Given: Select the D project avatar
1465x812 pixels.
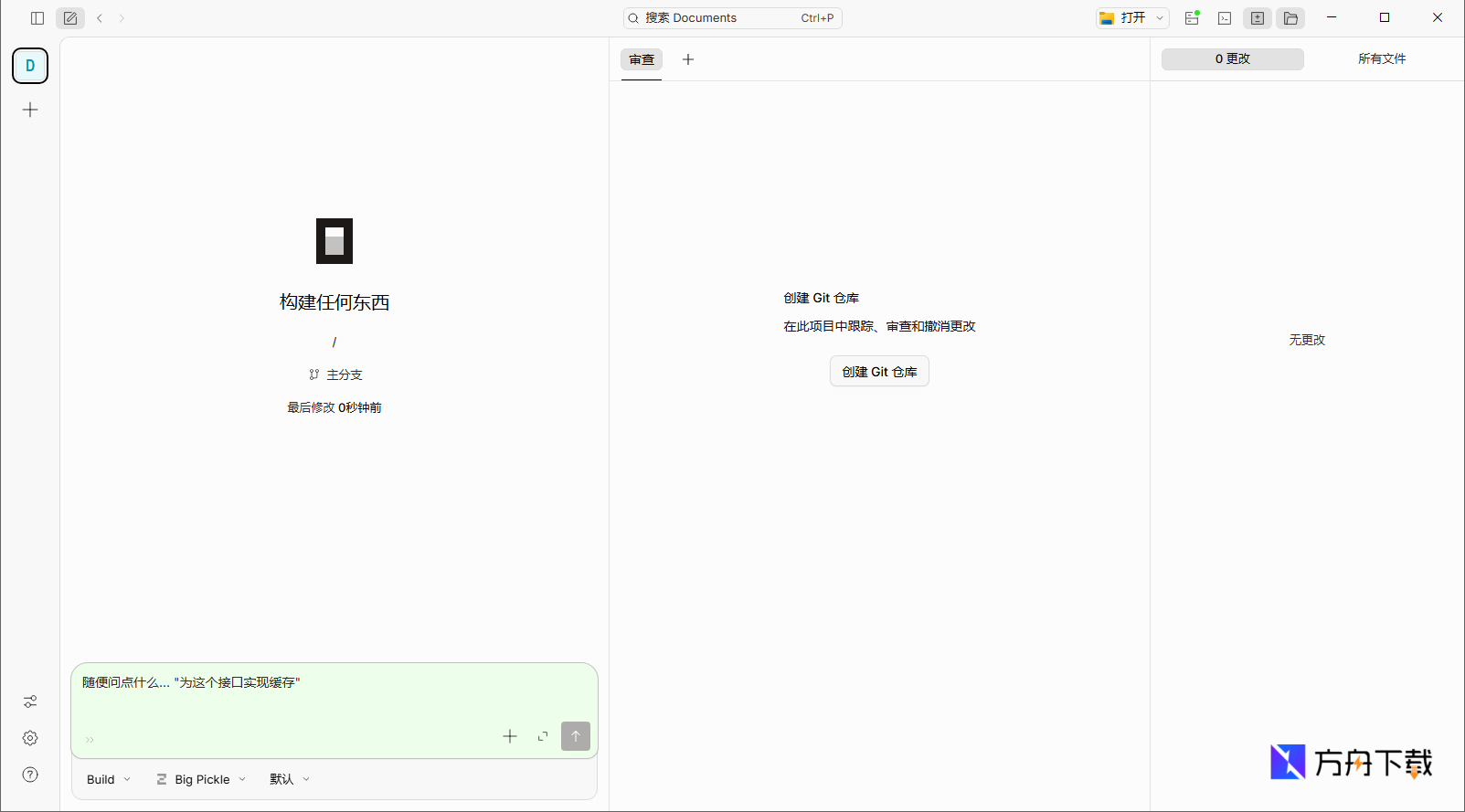Looking at the screenshot, I should [x=30, y=66].
